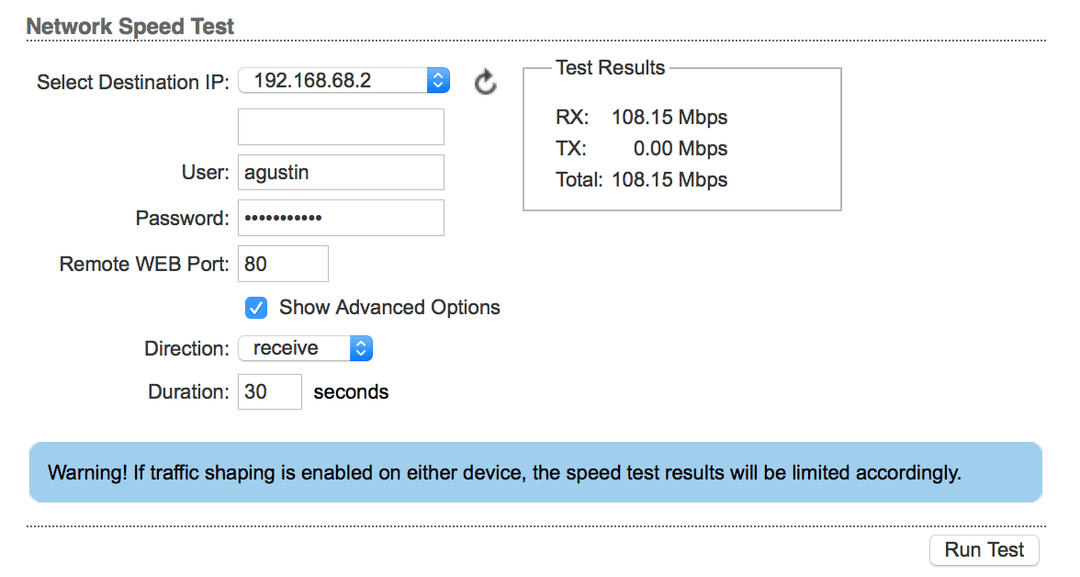Image resolution: width=1080 pixels, height=577 pixels.
Task: Click the Network Speed Test heading
Action: [x=130, y=26]
